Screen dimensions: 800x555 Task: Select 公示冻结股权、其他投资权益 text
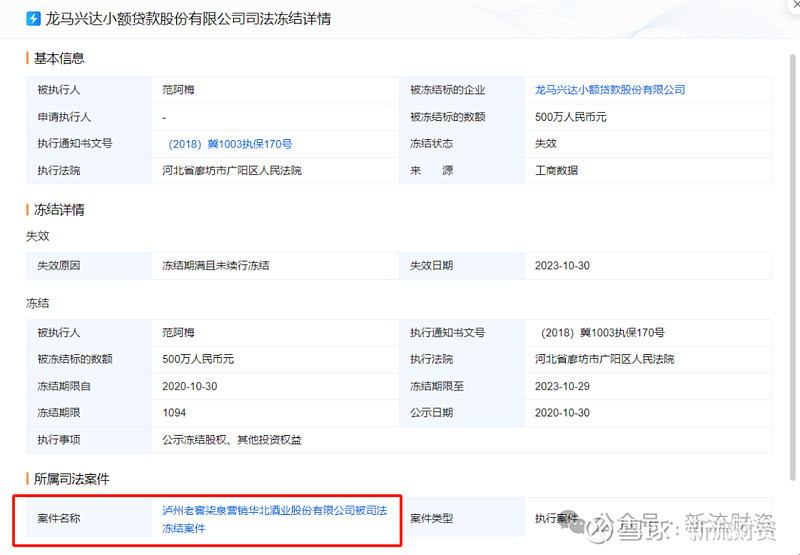232,440
